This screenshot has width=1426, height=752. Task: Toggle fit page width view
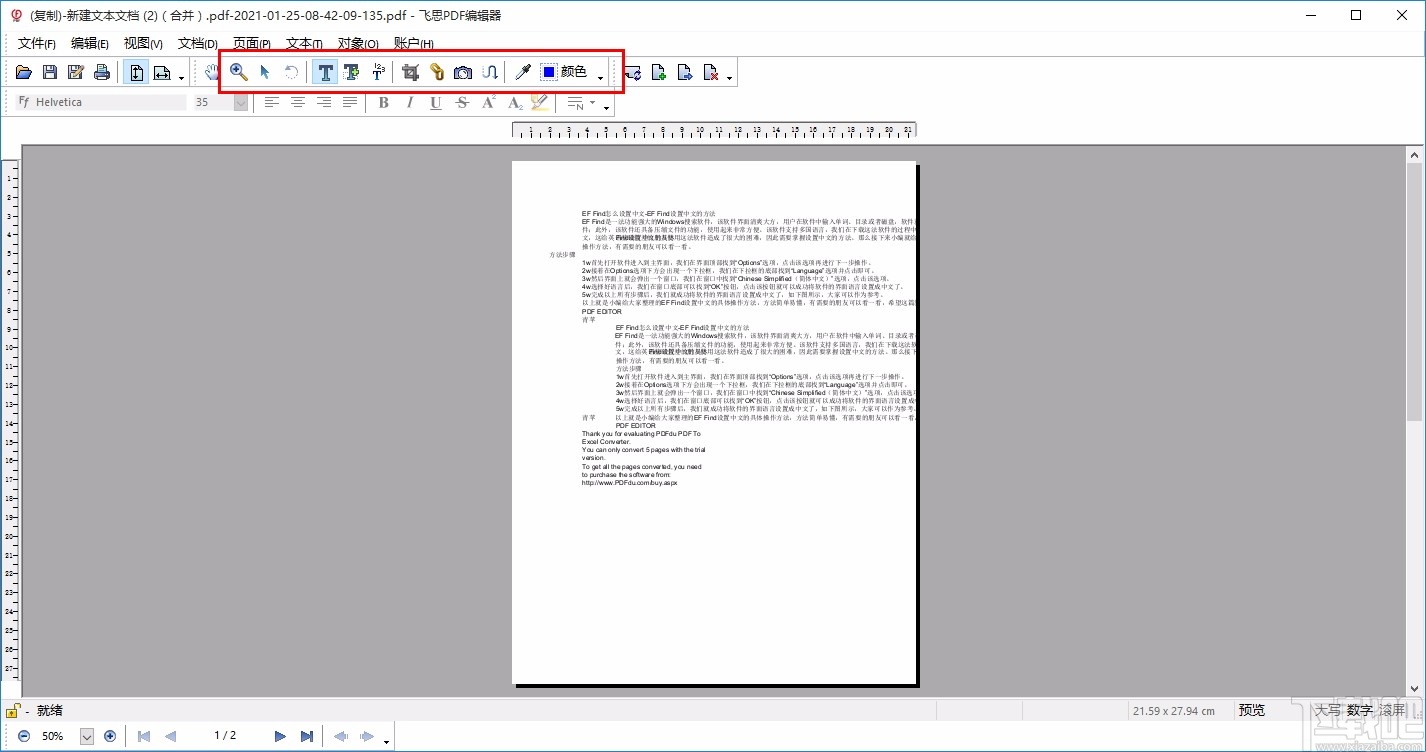click(162, 72)
